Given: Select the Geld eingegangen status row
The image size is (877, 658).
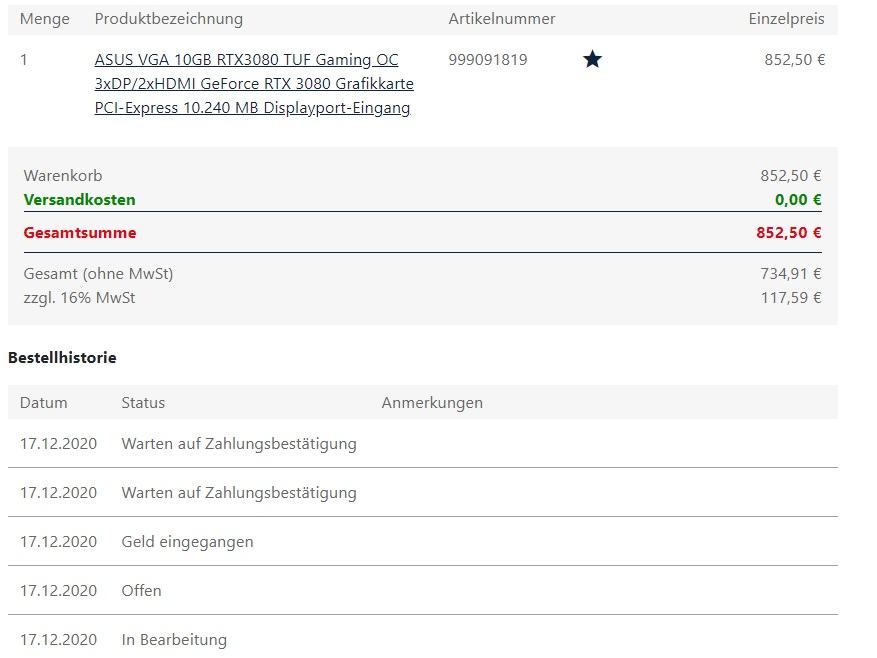Looking at the screenshot, I should pyautogui.click(x=187, y=542).
